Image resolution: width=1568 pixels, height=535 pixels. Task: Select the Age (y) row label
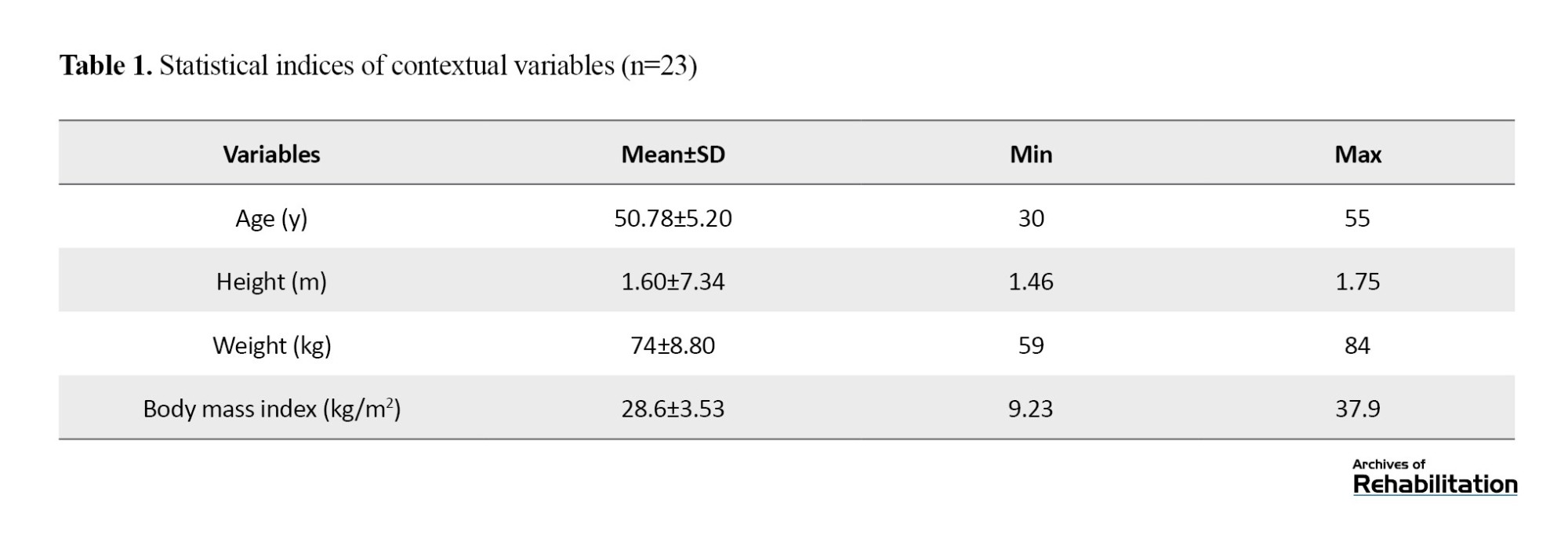[x=271, y=218]
